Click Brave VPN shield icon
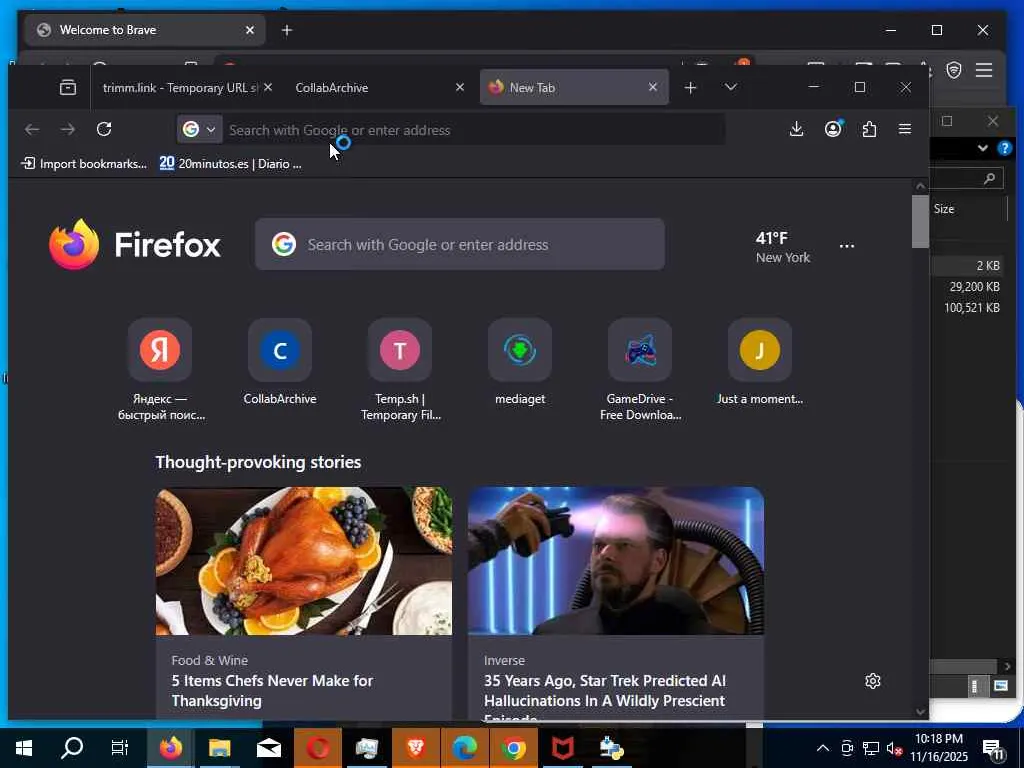Image resolution: width=1024 pixels, height=768 pixels. tap(954, 70)
